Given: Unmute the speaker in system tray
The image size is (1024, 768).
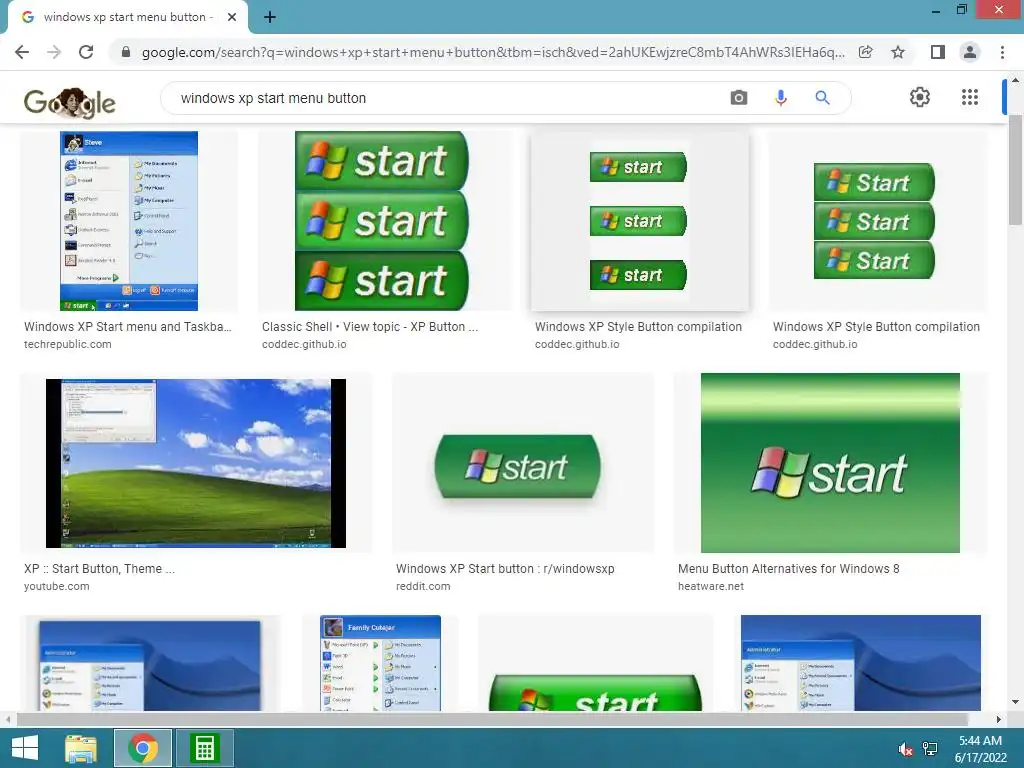Looking at the screenshot, I should click(906, 749).
